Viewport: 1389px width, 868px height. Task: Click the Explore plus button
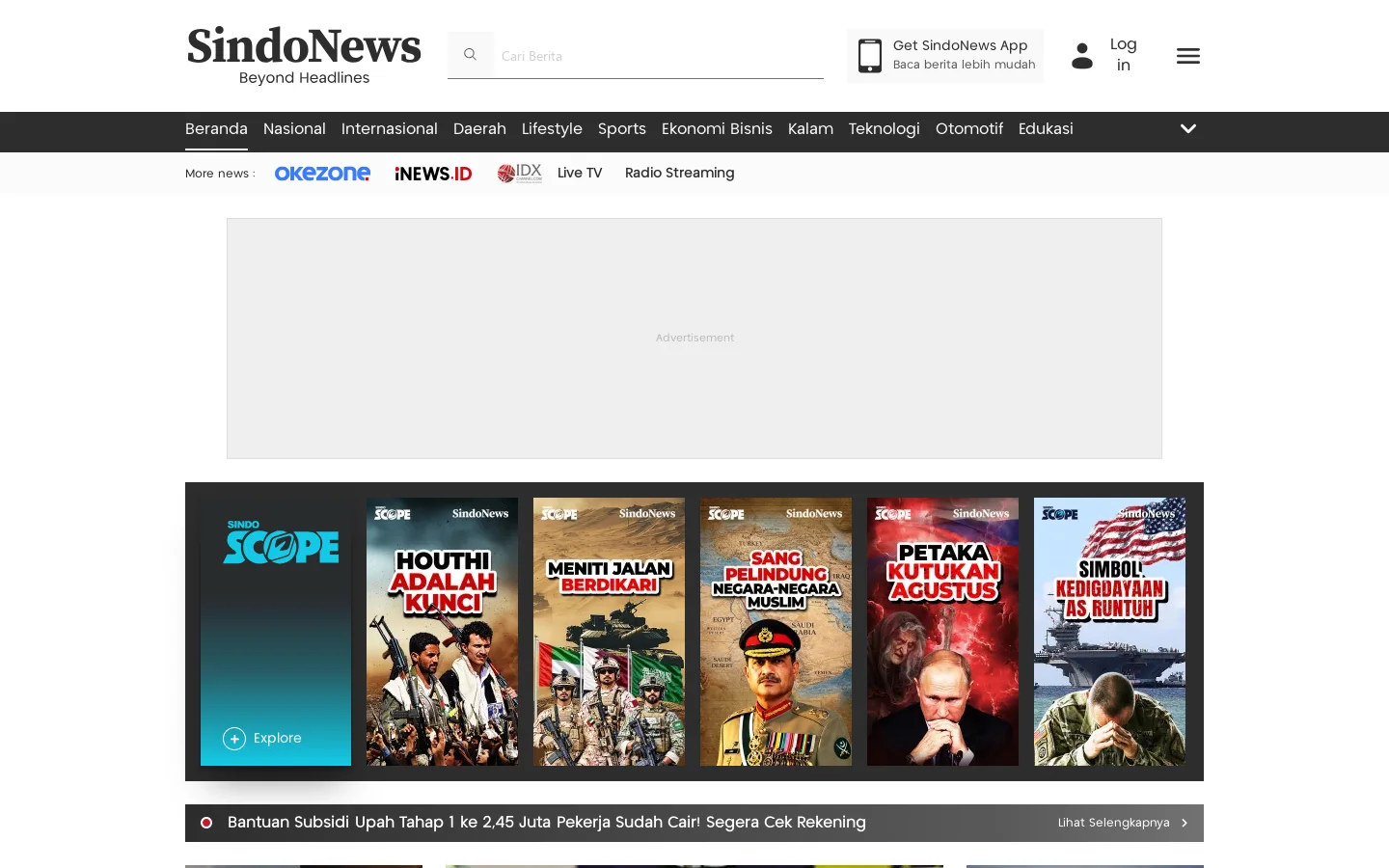[x=234, y=739]
